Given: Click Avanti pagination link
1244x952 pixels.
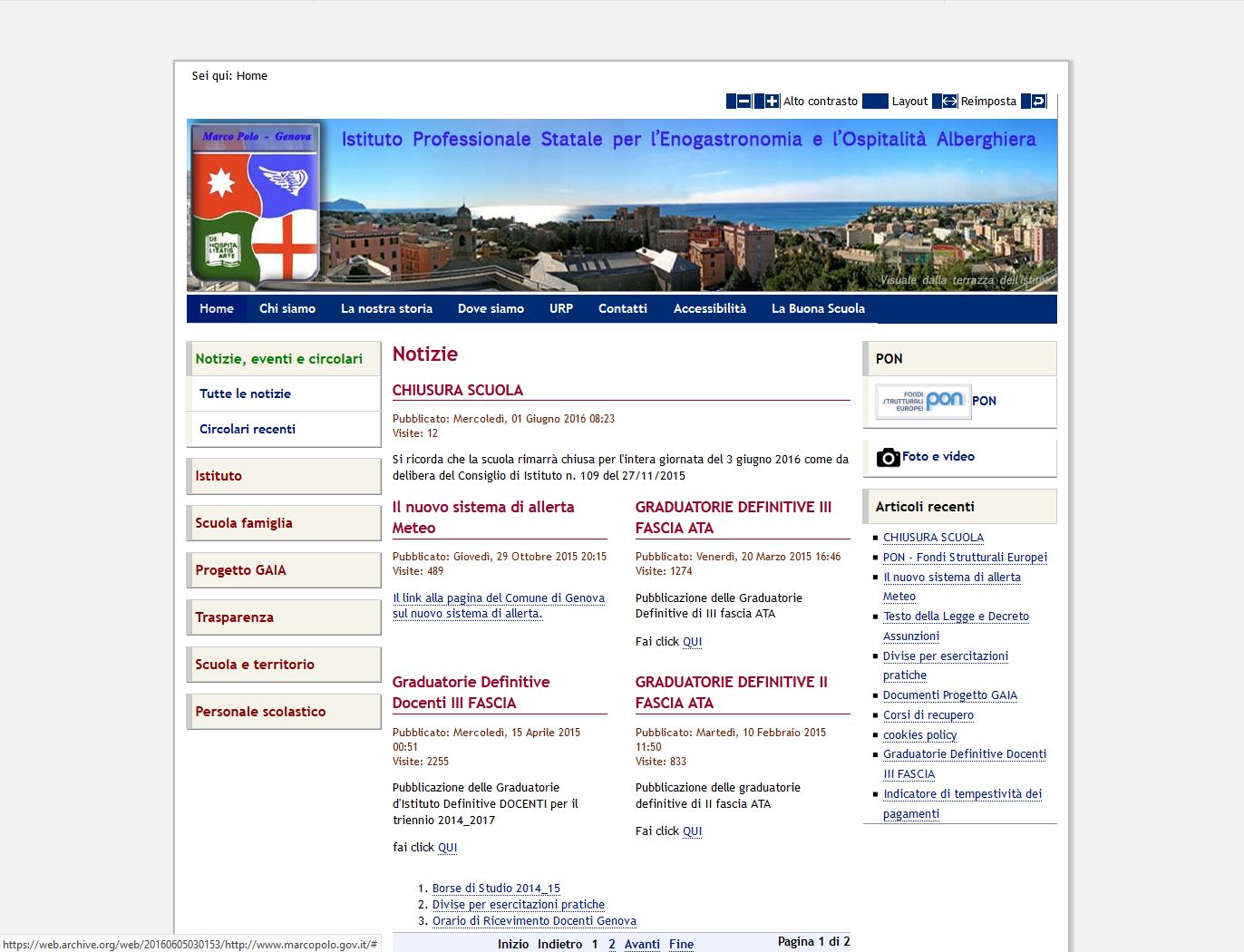Looking at the screenshot, I should [642, 944].
